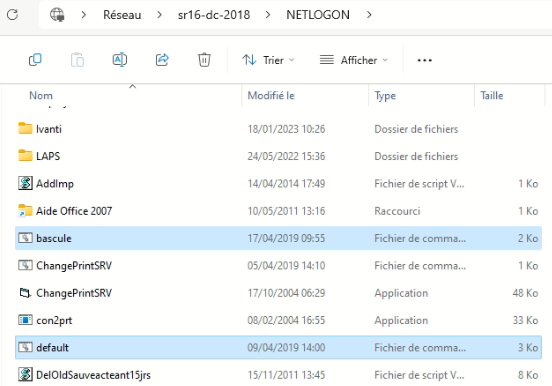Click the date 08/02/2004 16:55

pos(286,320)
